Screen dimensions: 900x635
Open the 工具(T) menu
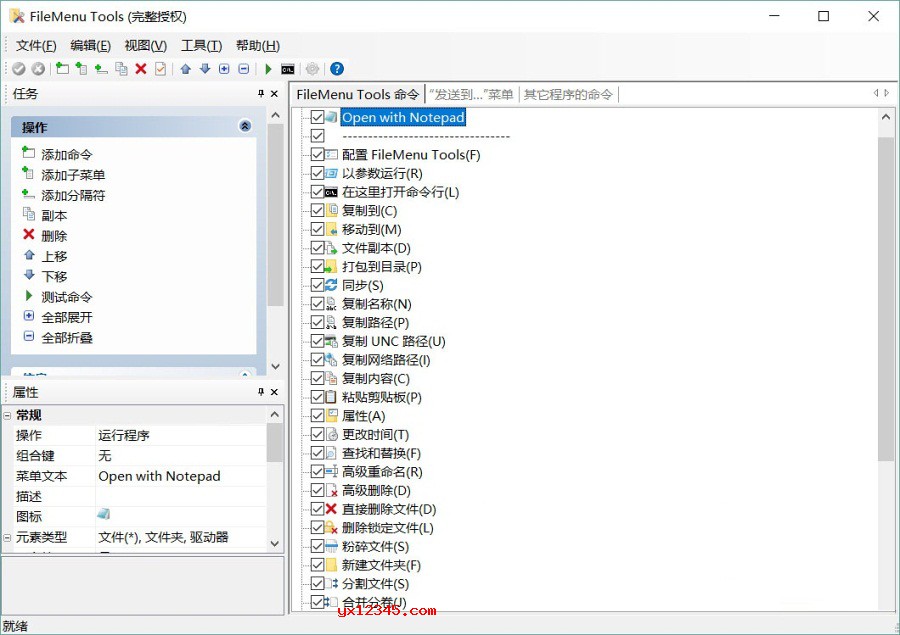pos(201,46)
